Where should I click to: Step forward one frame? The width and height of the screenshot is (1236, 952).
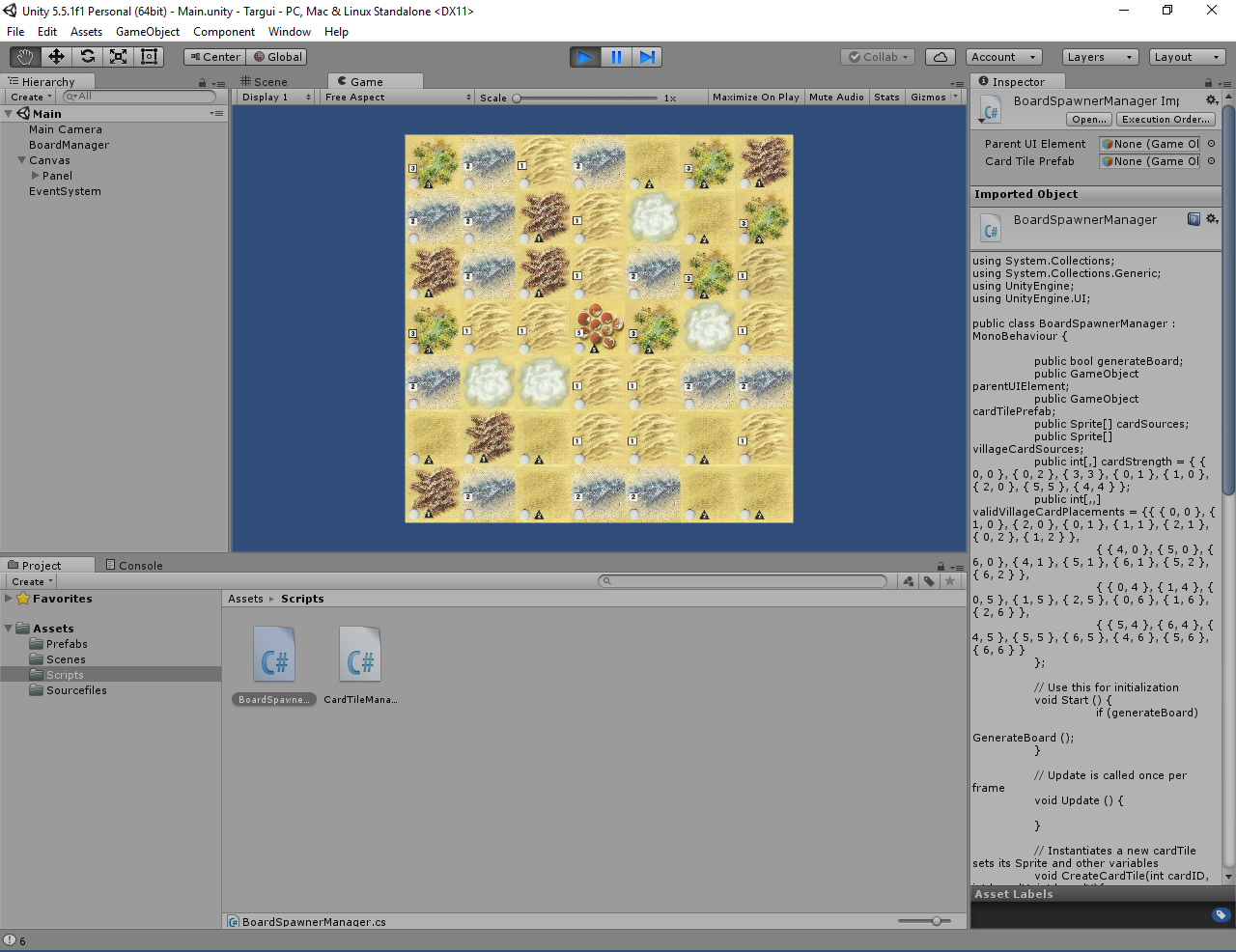click(x=648, y=57)
